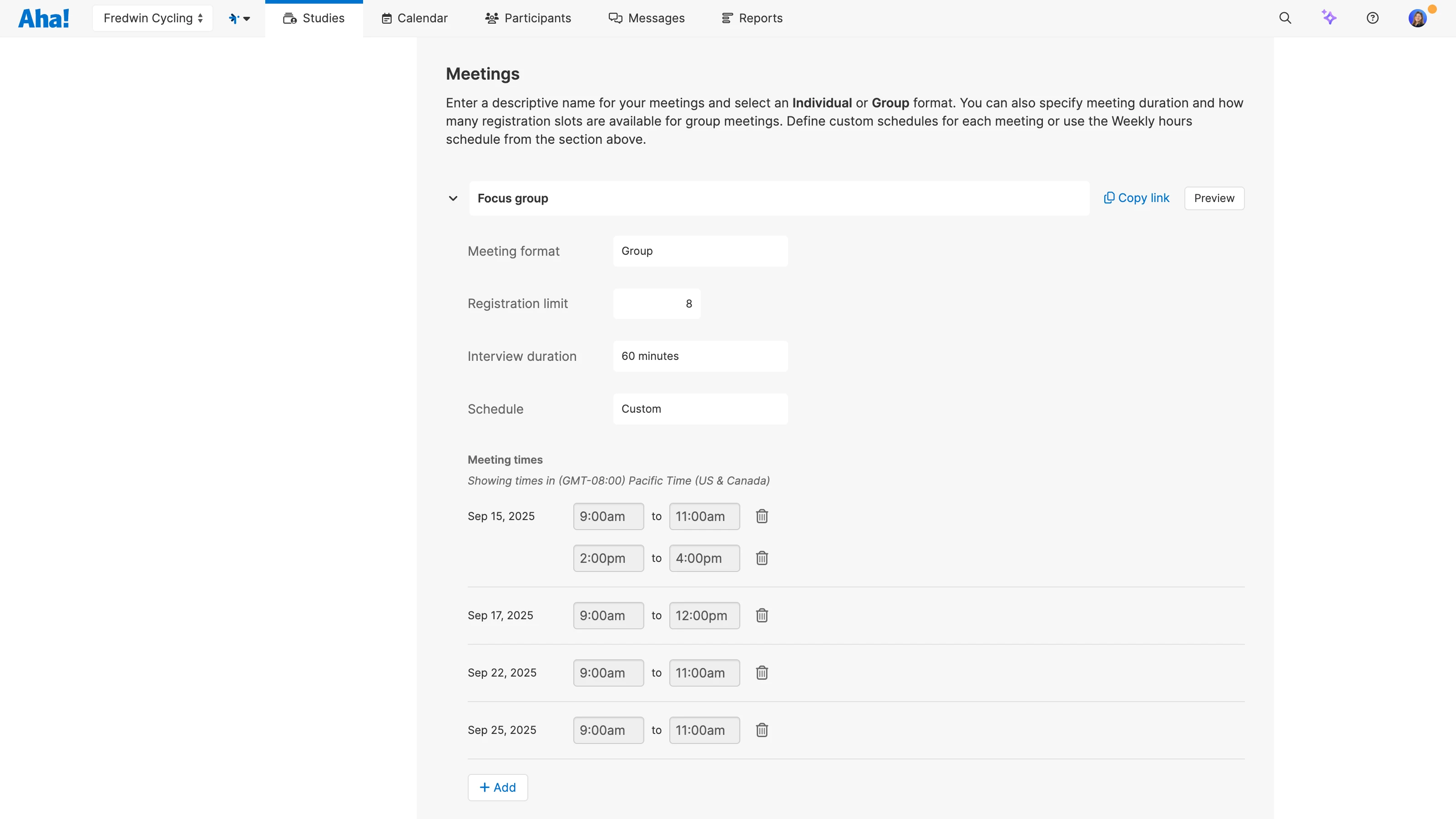Open the Interview duration dropdown
This screenshot has height=819, width=1456.
pos(700,356)
